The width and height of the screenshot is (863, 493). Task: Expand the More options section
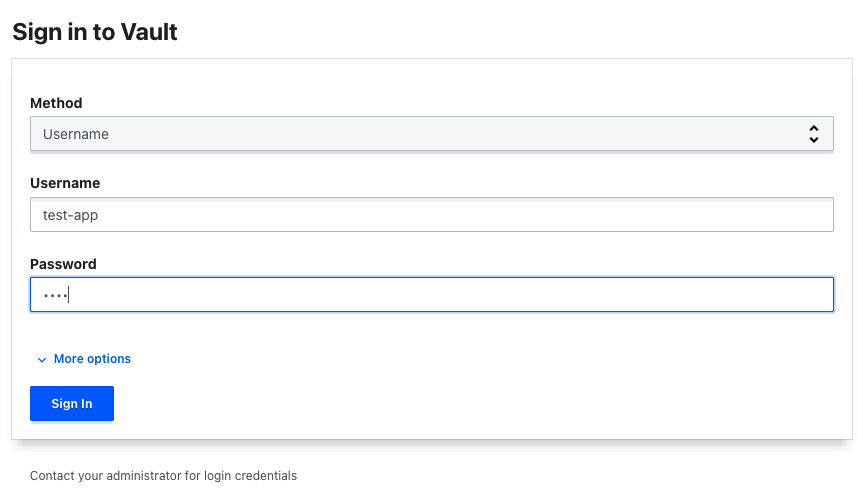point(84,359)
